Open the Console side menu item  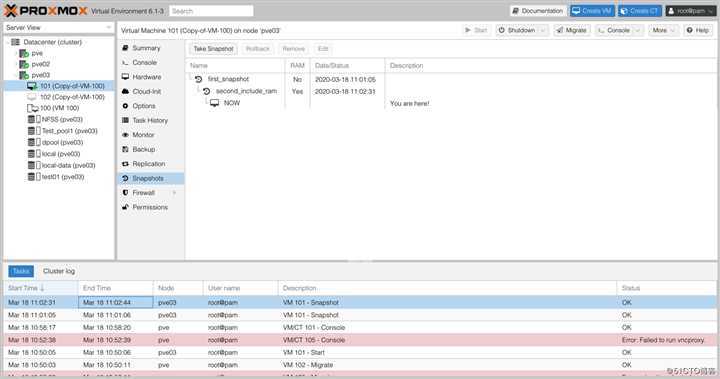coord(151,62)
